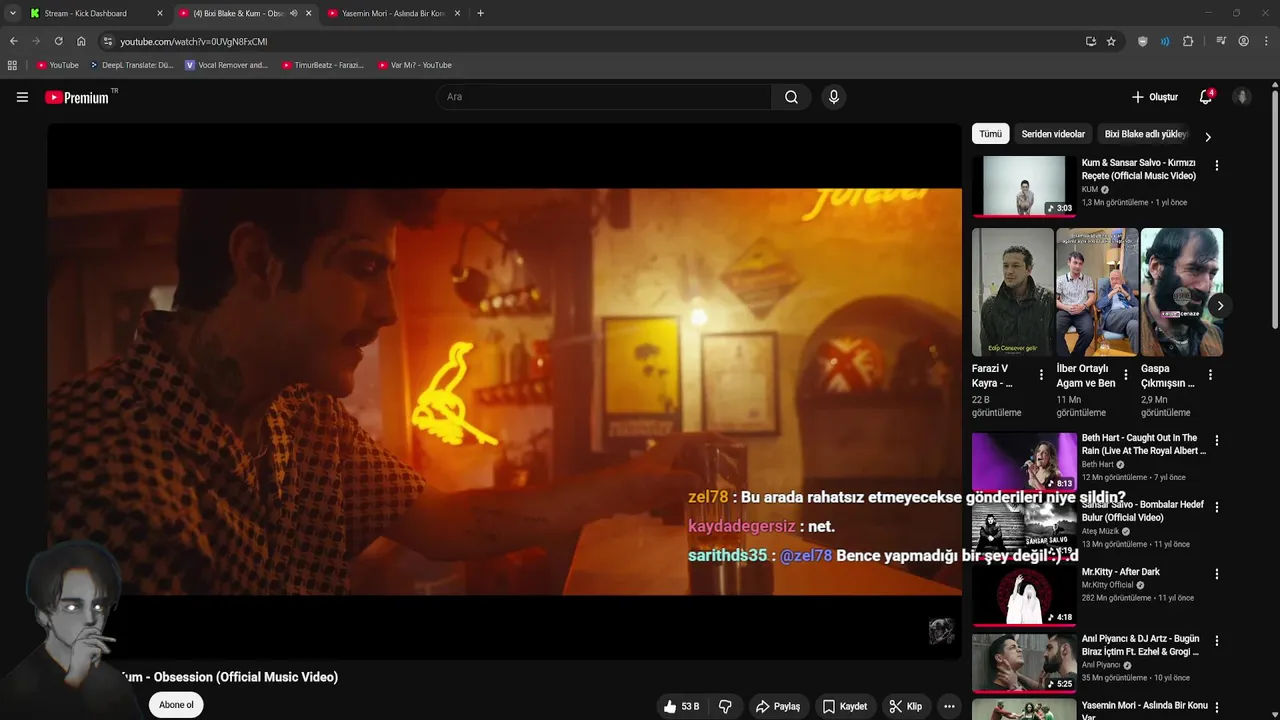Open Anıl Piyancı Bugün Biraz İçtim thumbnail

[x=1024, y=662]
